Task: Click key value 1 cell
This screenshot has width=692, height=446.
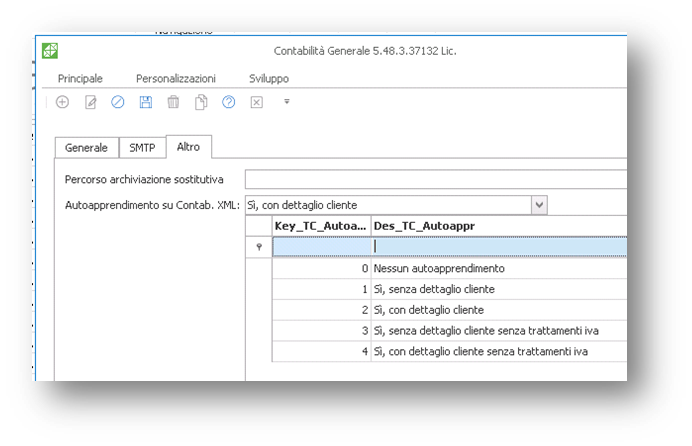Action: (321, 289)
